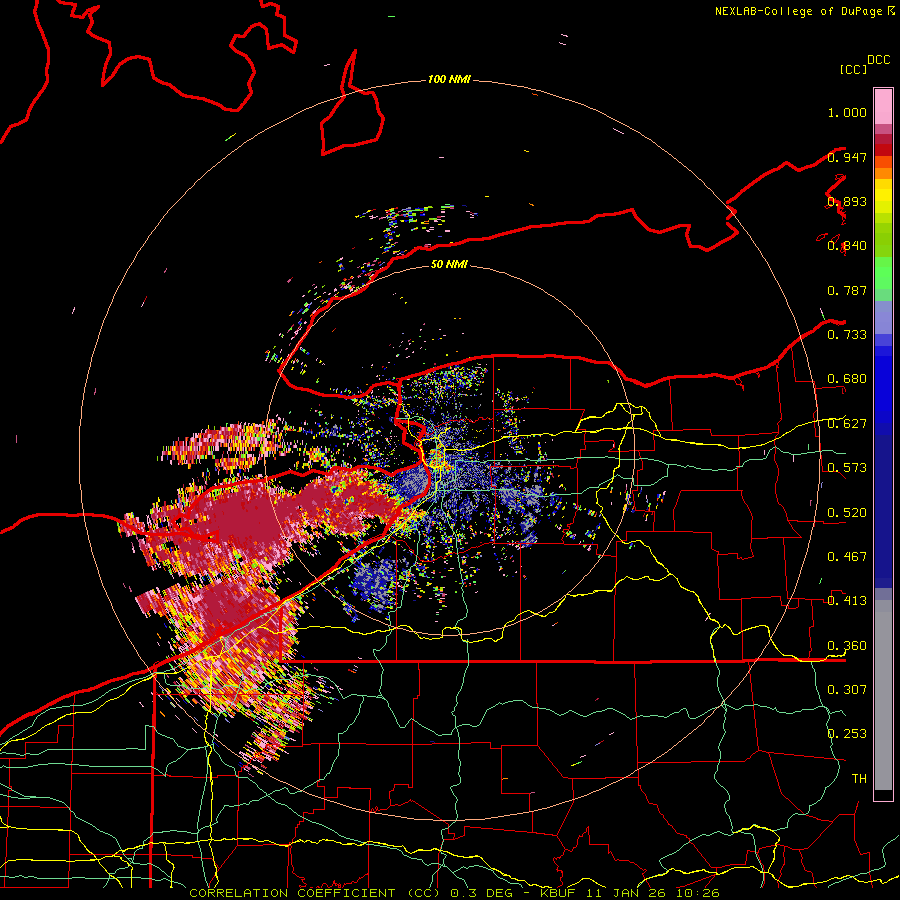Click the 0.893 legend value
Image resolution: width=900 pixels, height=900 pixels.
[x=847, y=201]
